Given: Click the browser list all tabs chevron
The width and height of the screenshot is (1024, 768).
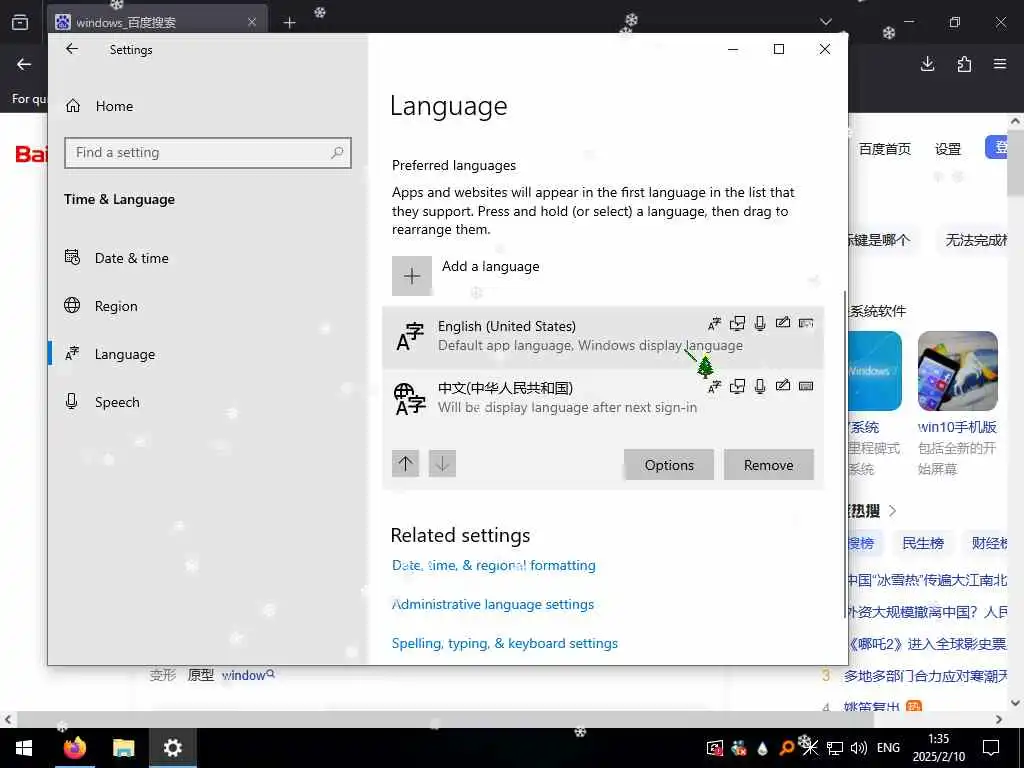Looking at the screenshot, I should 826,22.
